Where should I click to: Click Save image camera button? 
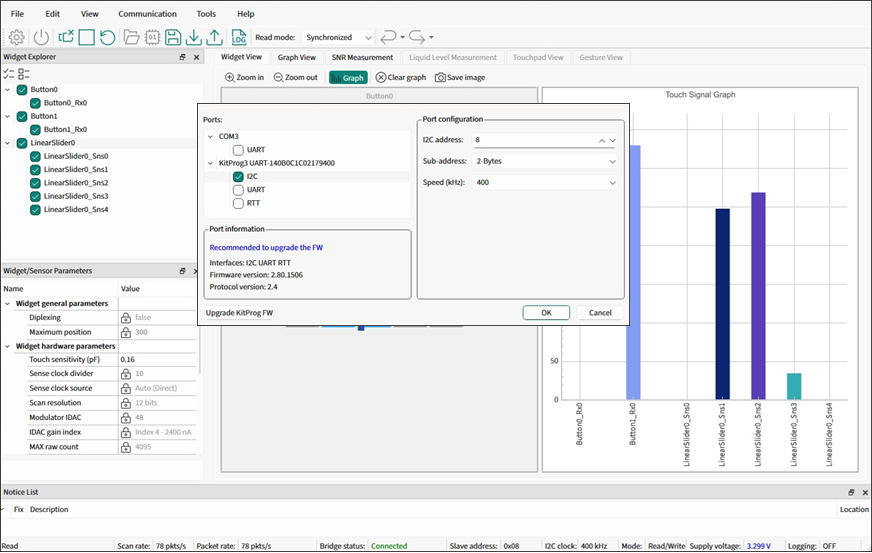(x=460, y=77)
